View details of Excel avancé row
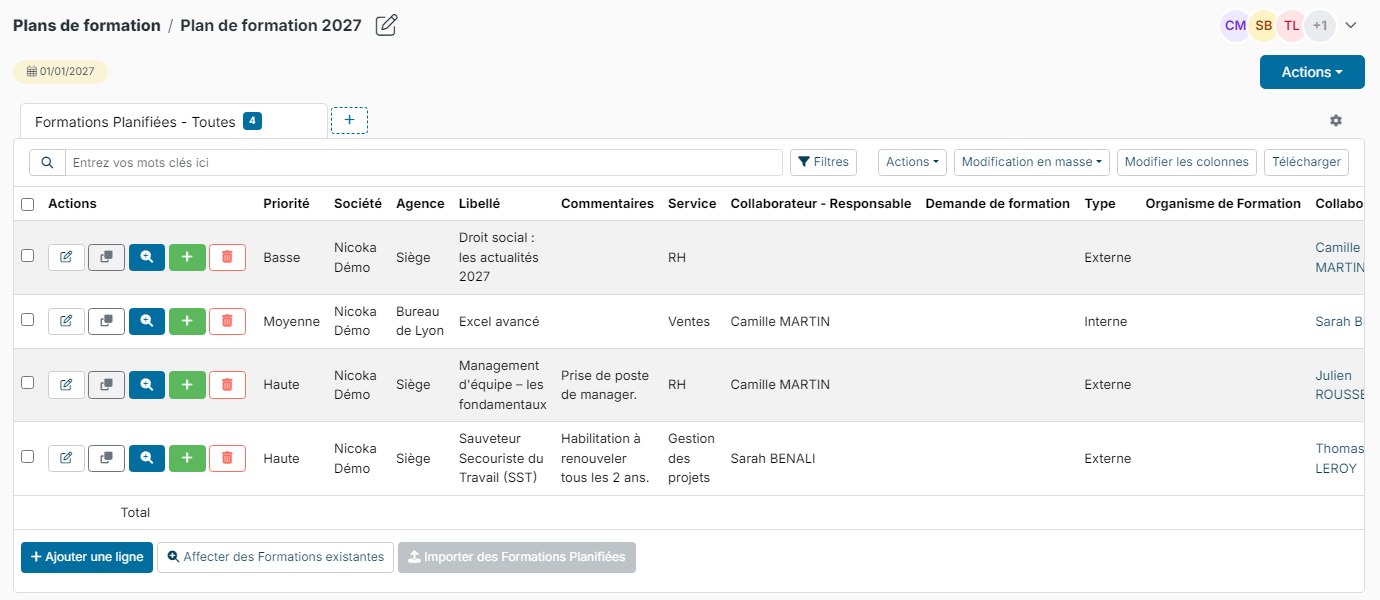1380x600 pixels. [x=147, y=321]
